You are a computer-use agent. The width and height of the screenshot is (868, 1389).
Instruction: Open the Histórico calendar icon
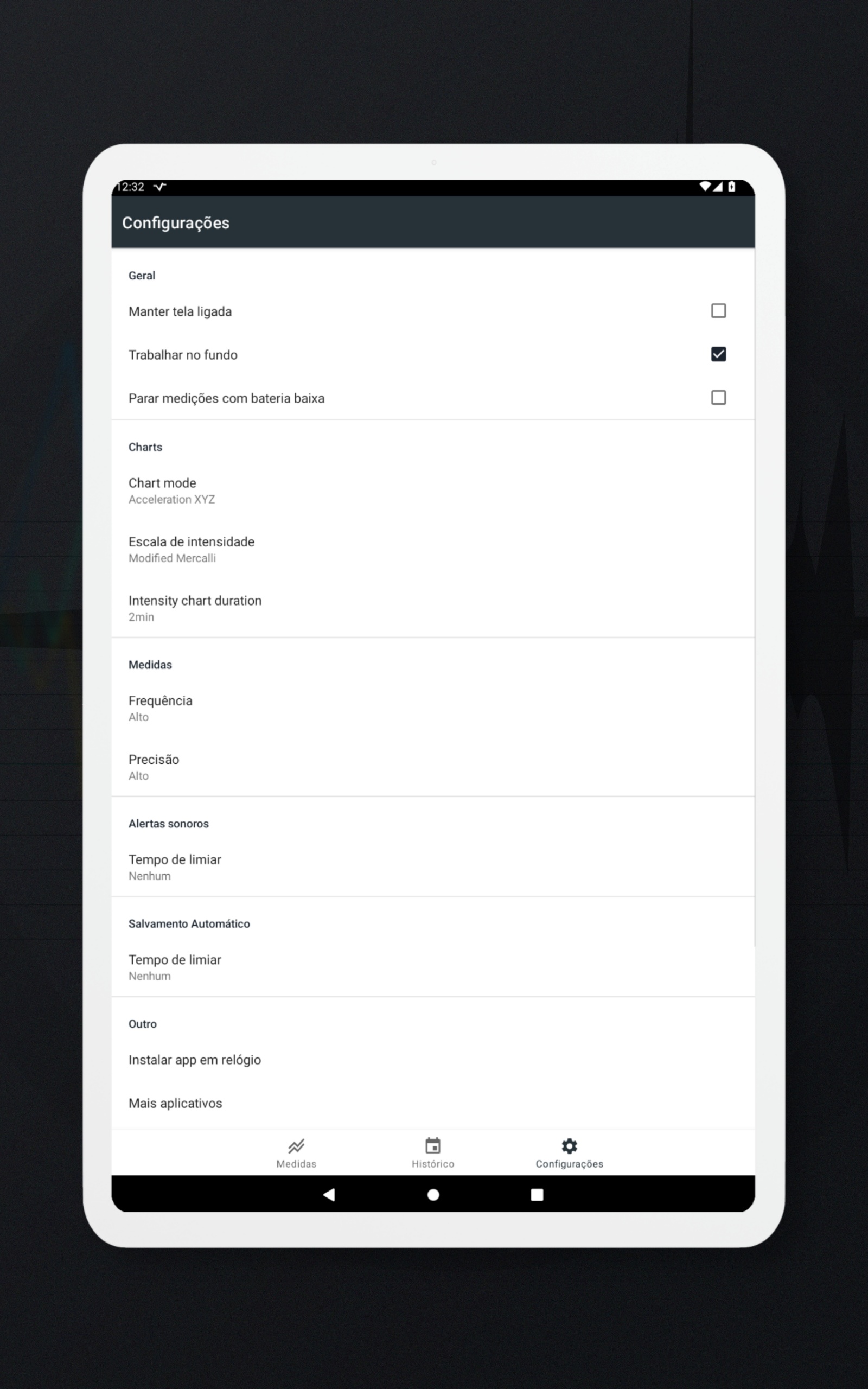433,1145
